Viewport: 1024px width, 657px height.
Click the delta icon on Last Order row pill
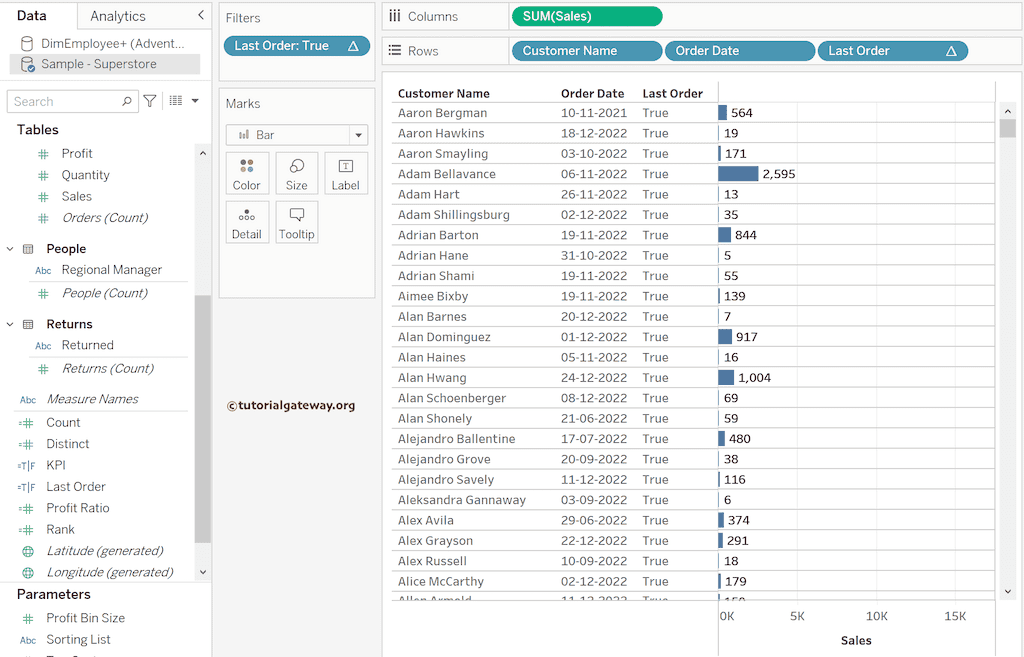[952, 51]
